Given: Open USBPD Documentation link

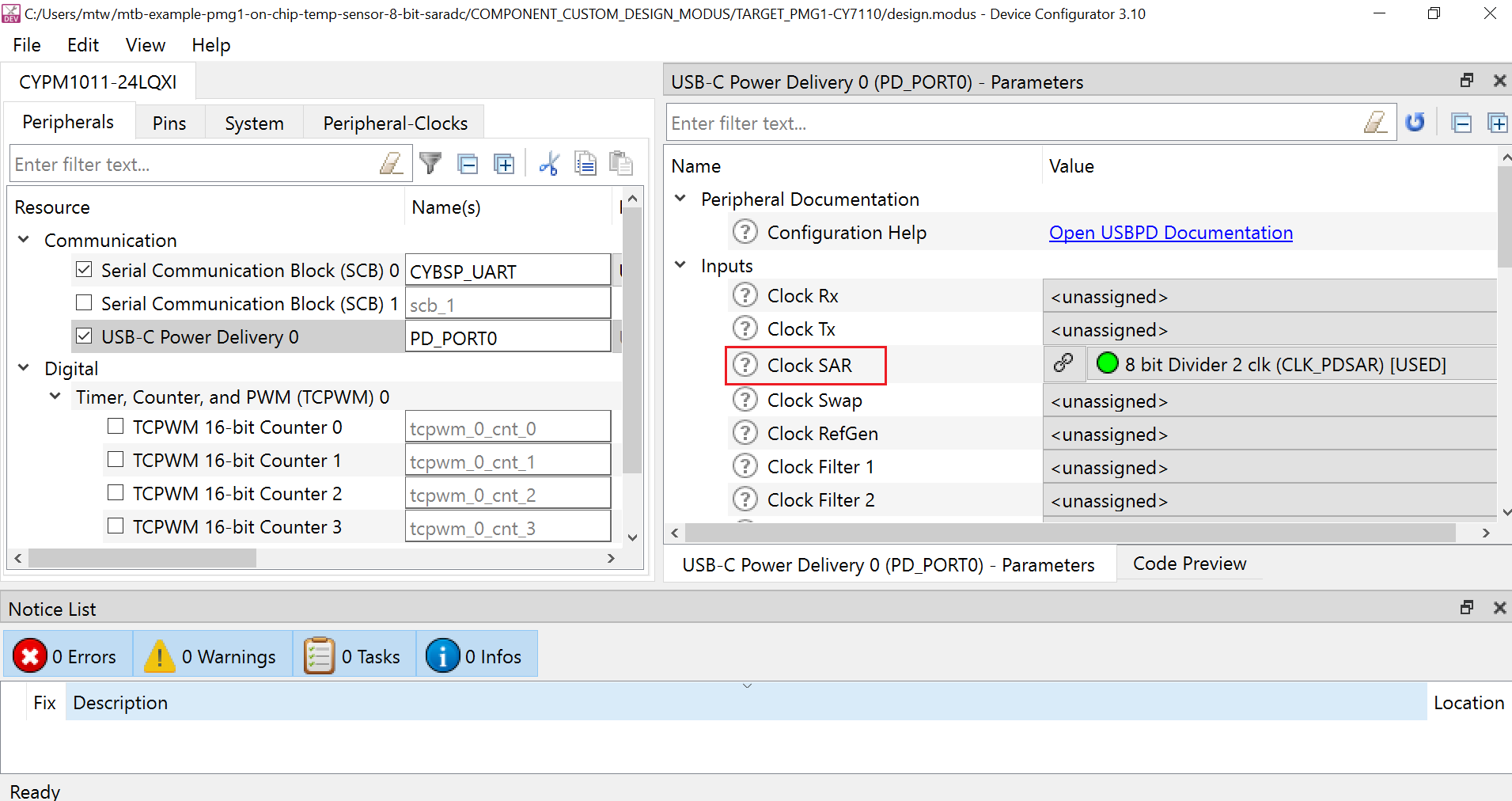Looking at the screenshot, I should (1171, 233).
